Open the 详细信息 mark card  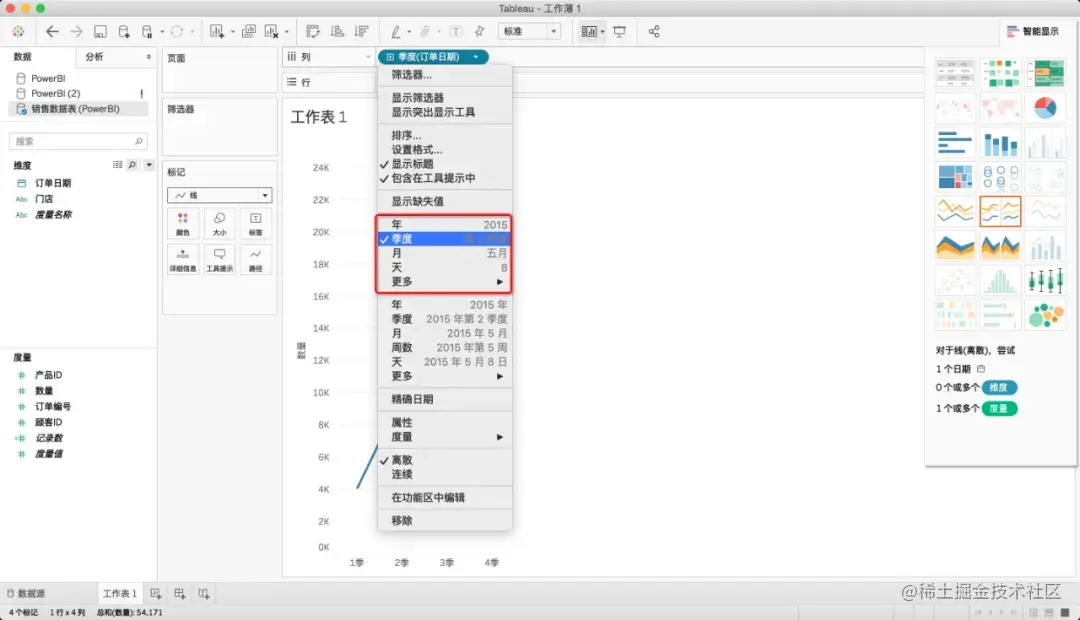pos(183,260)
